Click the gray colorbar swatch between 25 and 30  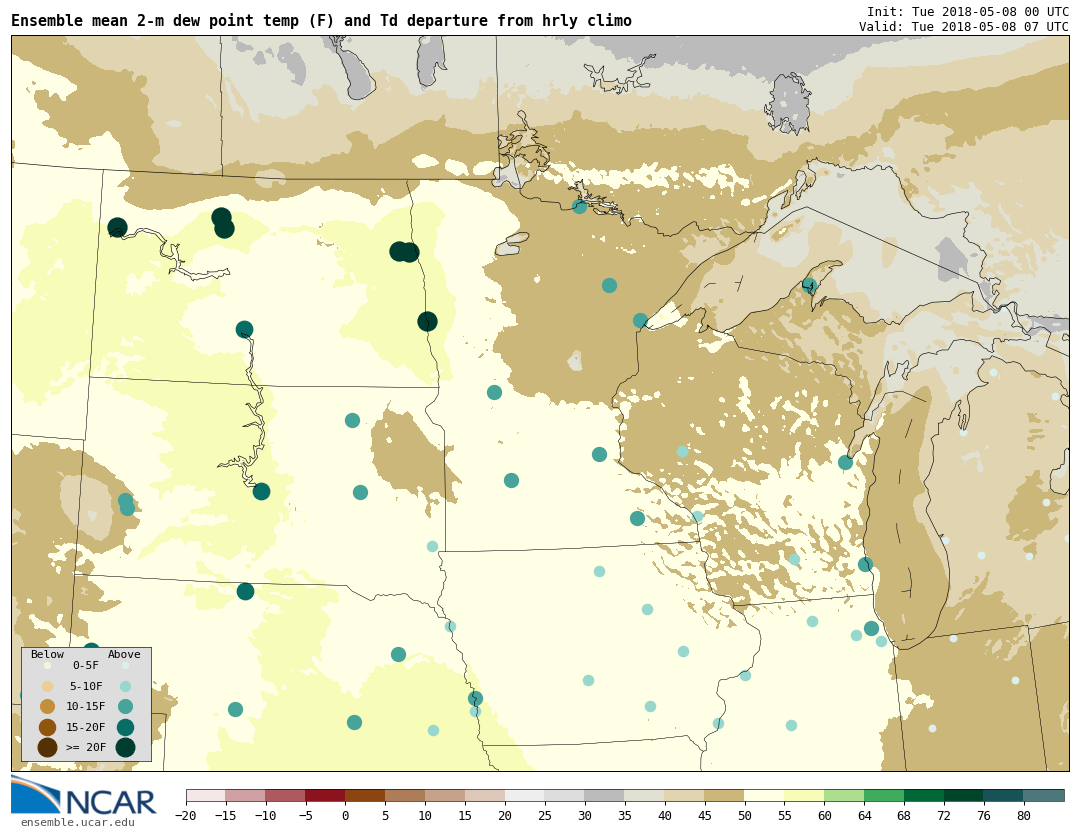(565, 796)
